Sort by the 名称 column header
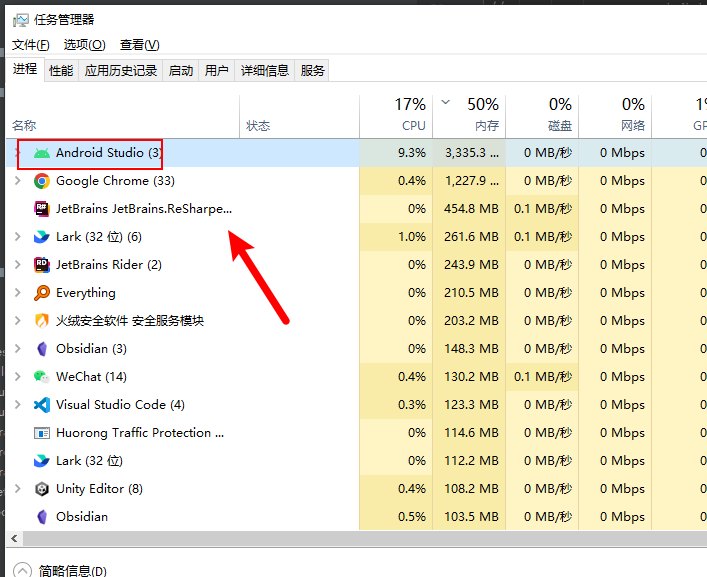Viewport: 707px width, 577px height. [122, 117]
